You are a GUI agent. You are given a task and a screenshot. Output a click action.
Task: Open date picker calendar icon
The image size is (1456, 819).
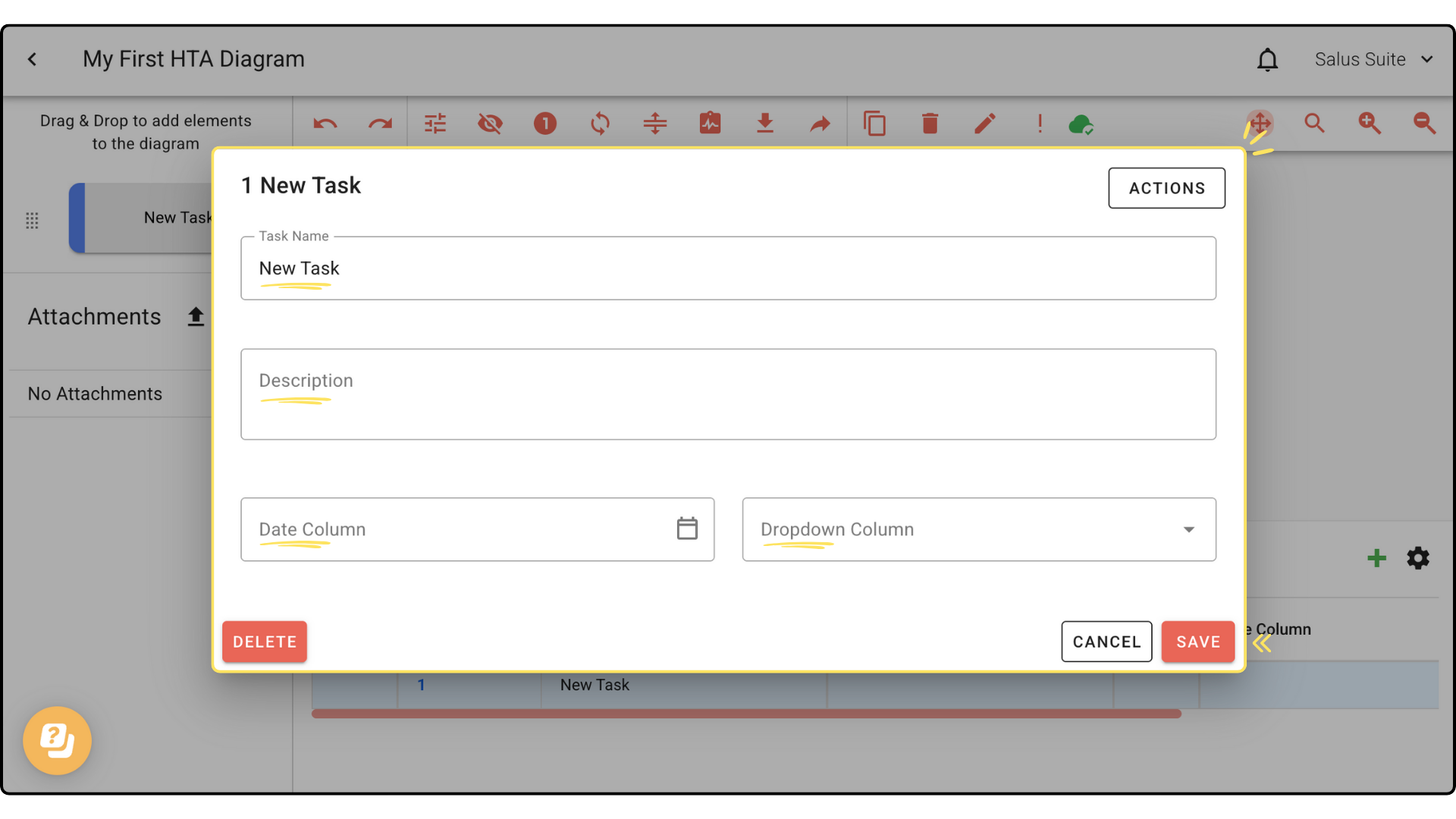pyautogui.click(x=687, y=529)
